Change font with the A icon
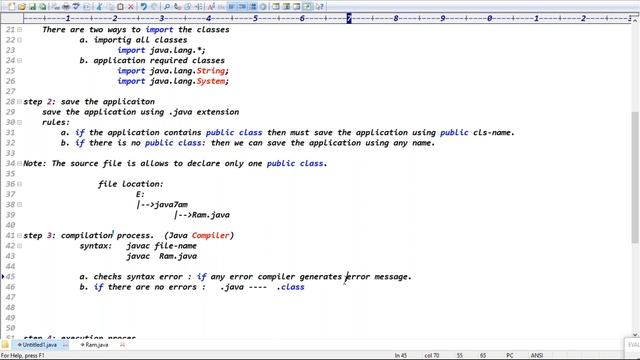 [x=211, y=7]
